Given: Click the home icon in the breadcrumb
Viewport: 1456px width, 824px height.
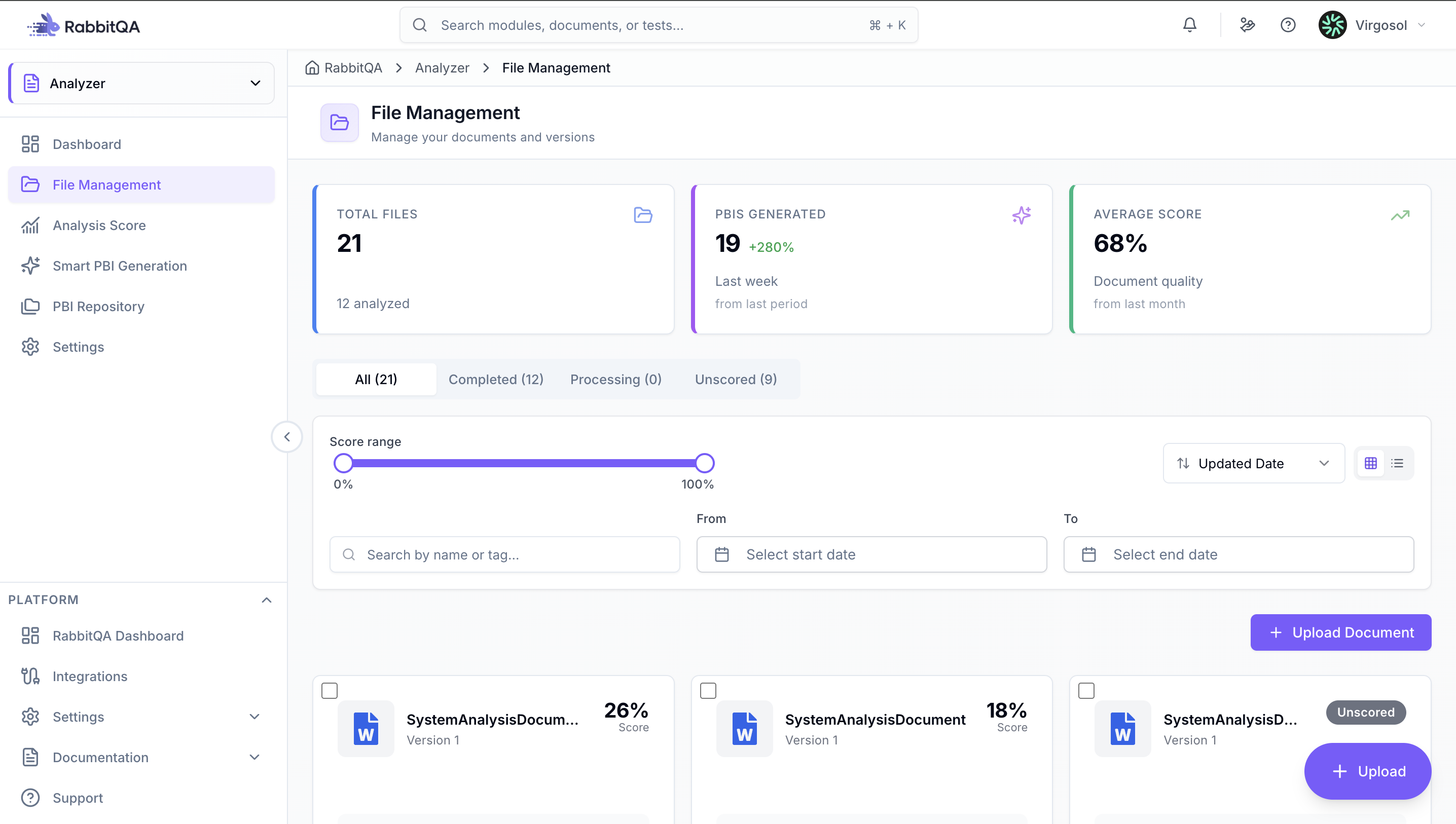Looking at the screenshot, I should pyautogui.click(x=312, y=68).
